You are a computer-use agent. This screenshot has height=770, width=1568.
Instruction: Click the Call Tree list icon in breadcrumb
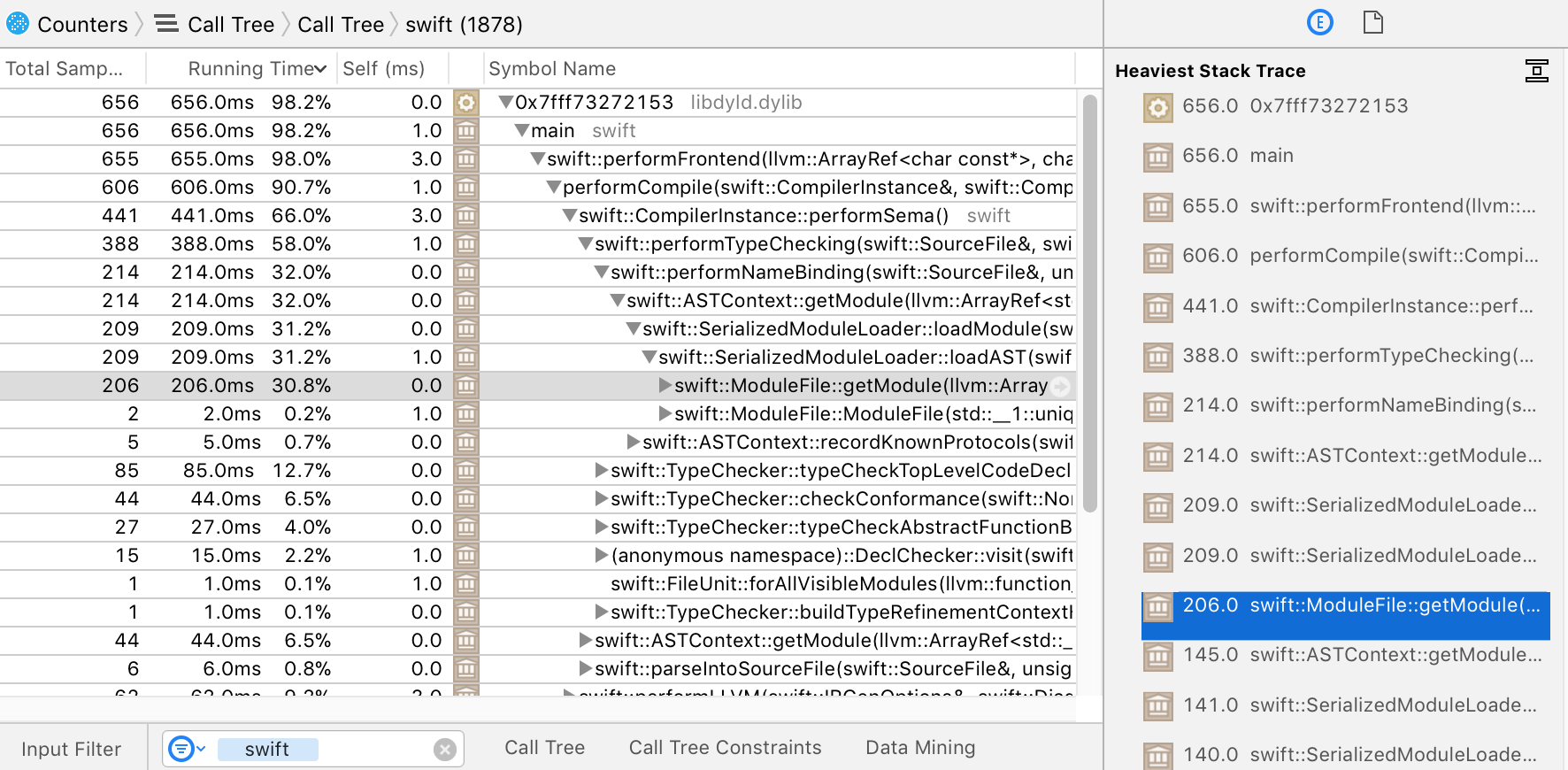pyautogui.click(x=166, y=24)
